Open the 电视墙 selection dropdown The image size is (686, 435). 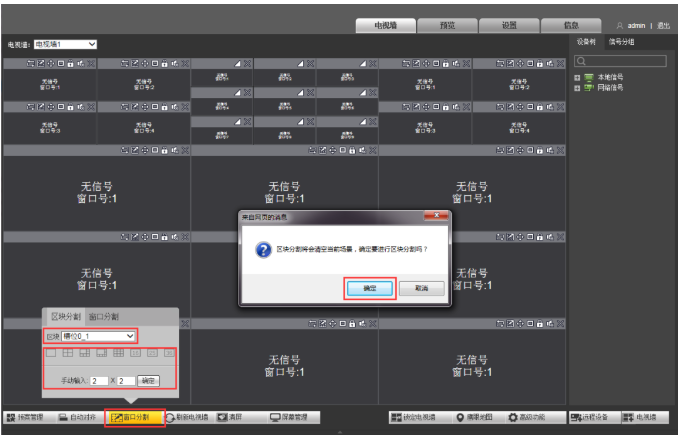point(65,44)
